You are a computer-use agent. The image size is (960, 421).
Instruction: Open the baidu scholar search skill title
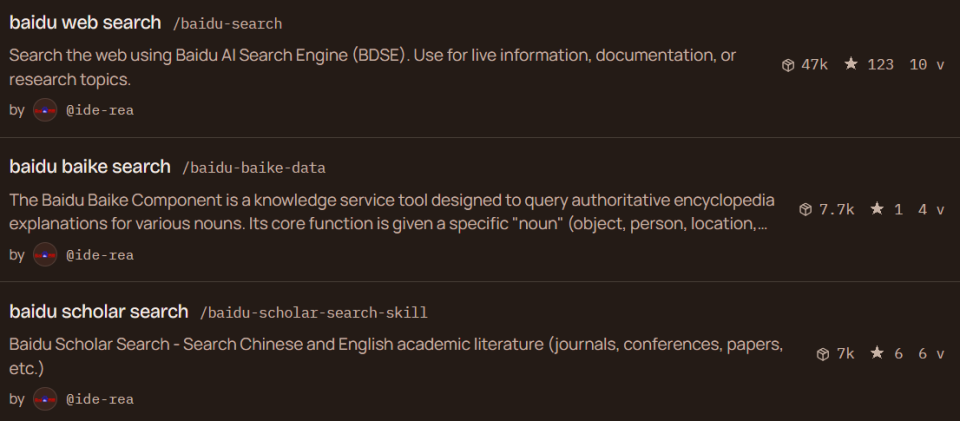coord(99,311)
